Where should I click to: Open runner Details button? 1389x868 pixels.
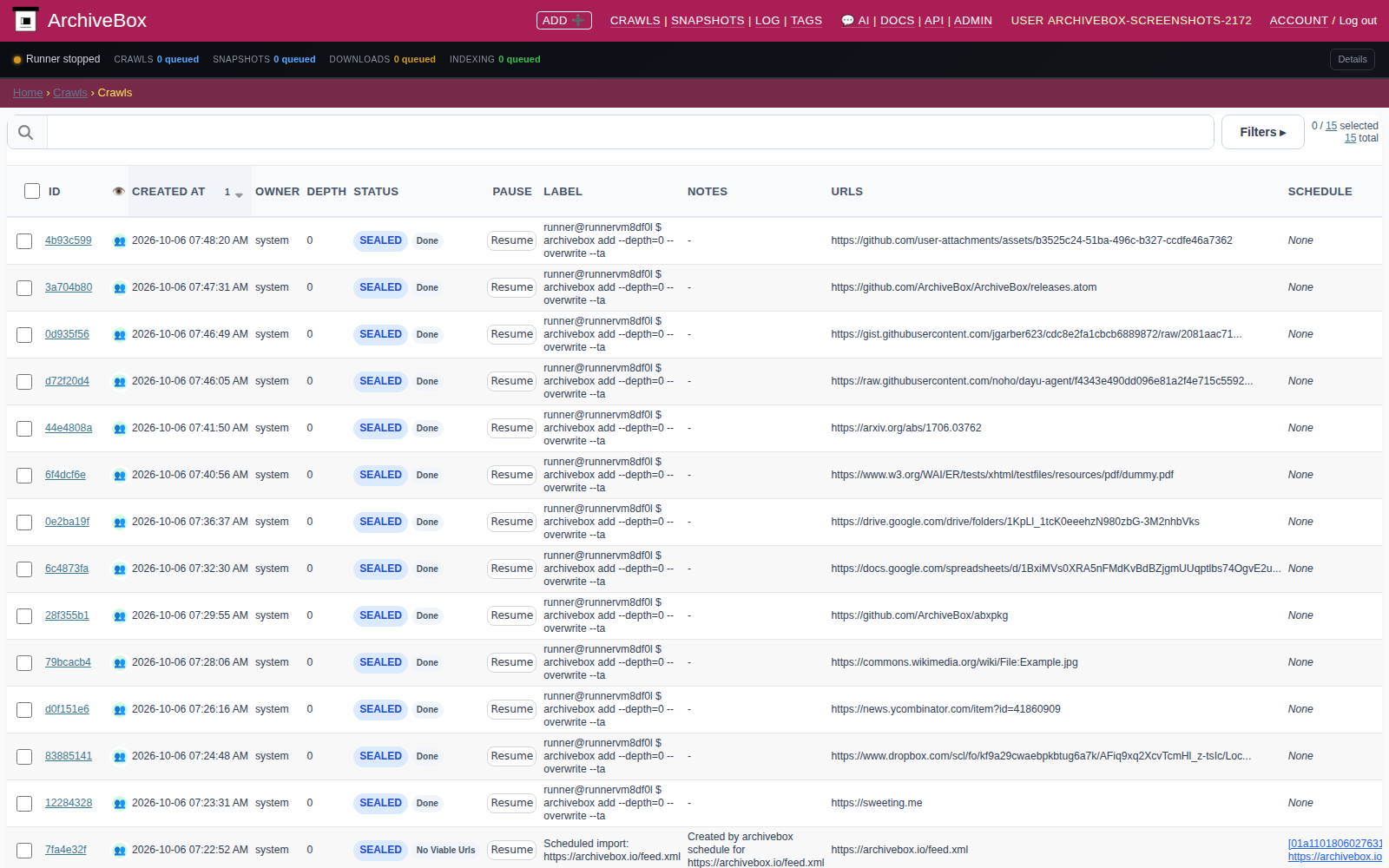[x=1352, y=59]
